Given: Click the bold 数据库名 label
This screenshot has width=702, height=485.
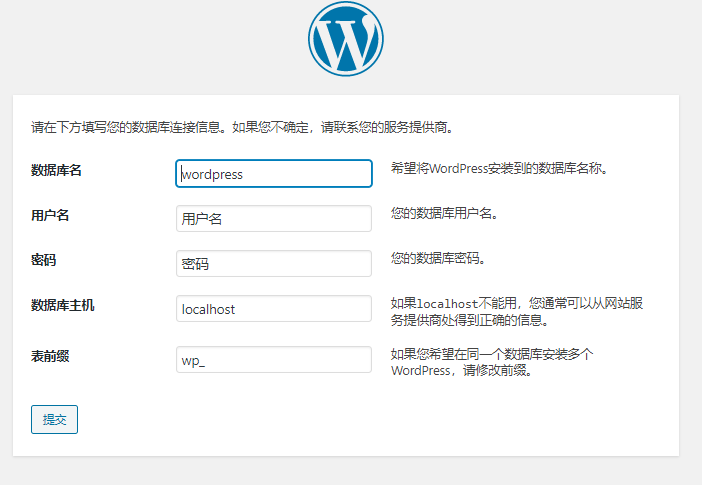Looking at the screenshot, I should (x=56, y=170).
